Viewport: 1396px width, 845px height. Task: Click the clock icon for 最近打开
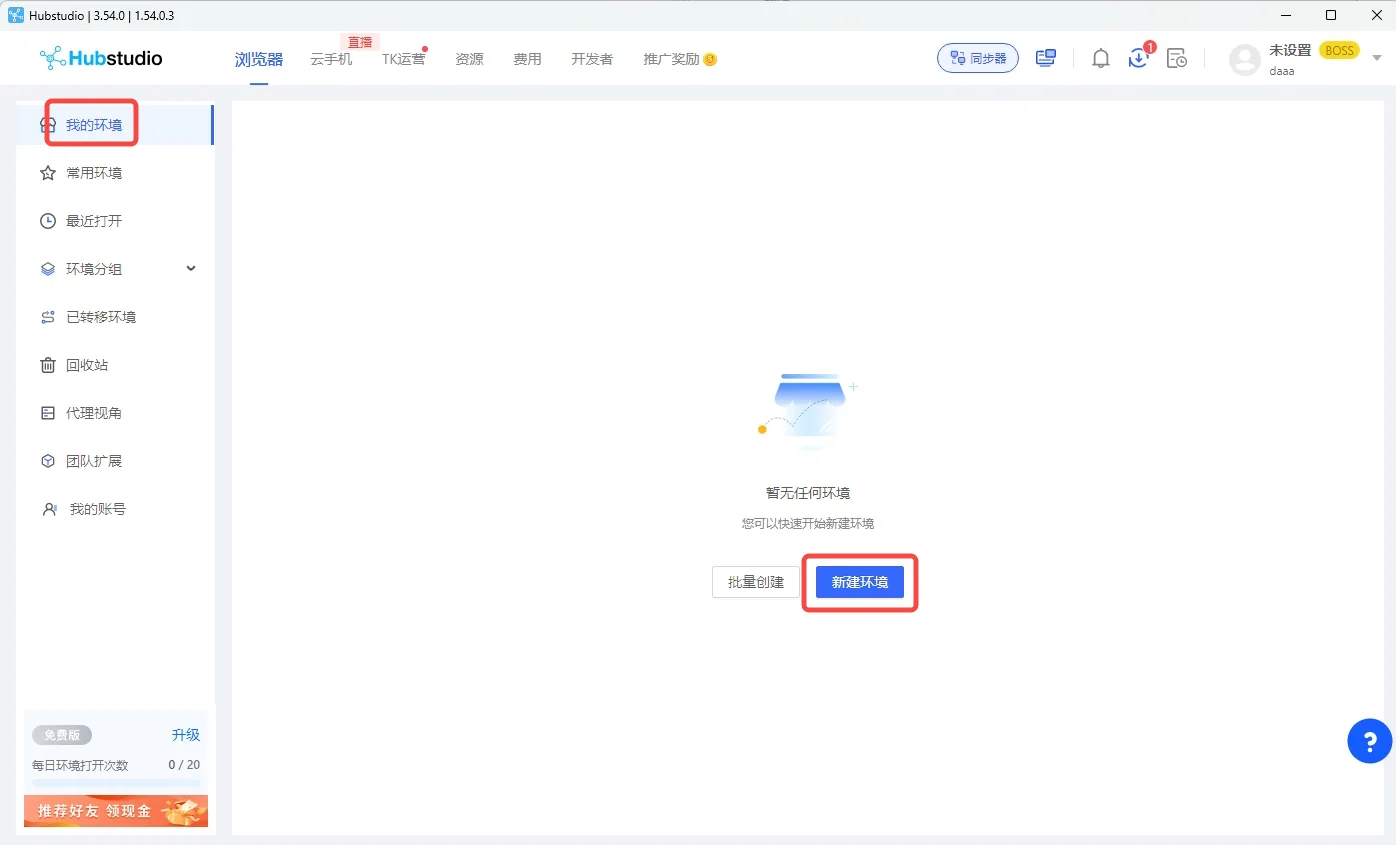[47, 221]
